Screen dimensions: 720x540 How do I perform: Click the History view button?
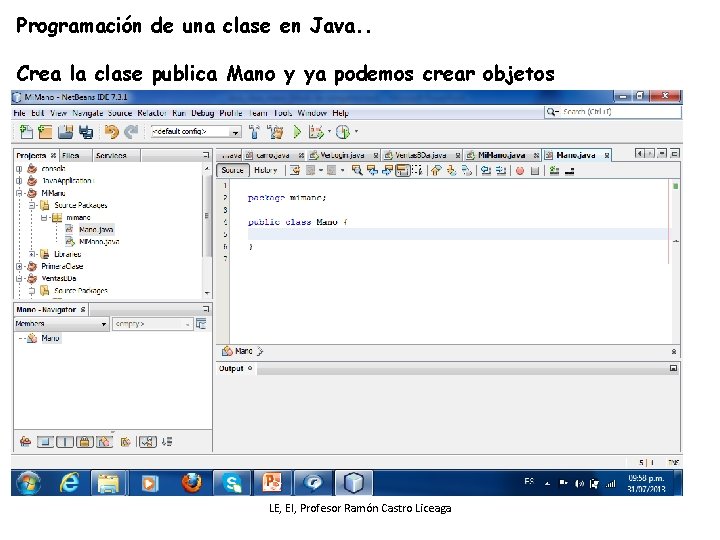pos(265,170)
